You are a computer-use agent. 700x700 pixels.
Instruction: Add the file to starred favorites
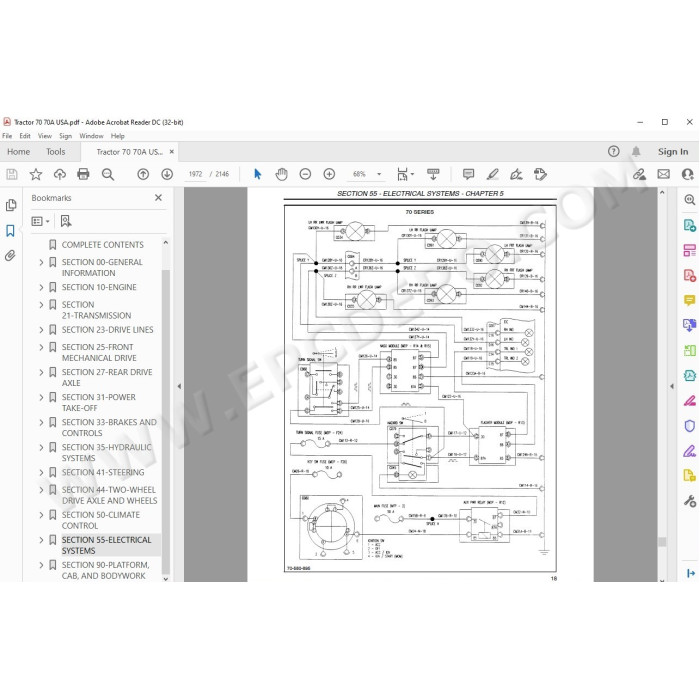click(x=36, y=174)
